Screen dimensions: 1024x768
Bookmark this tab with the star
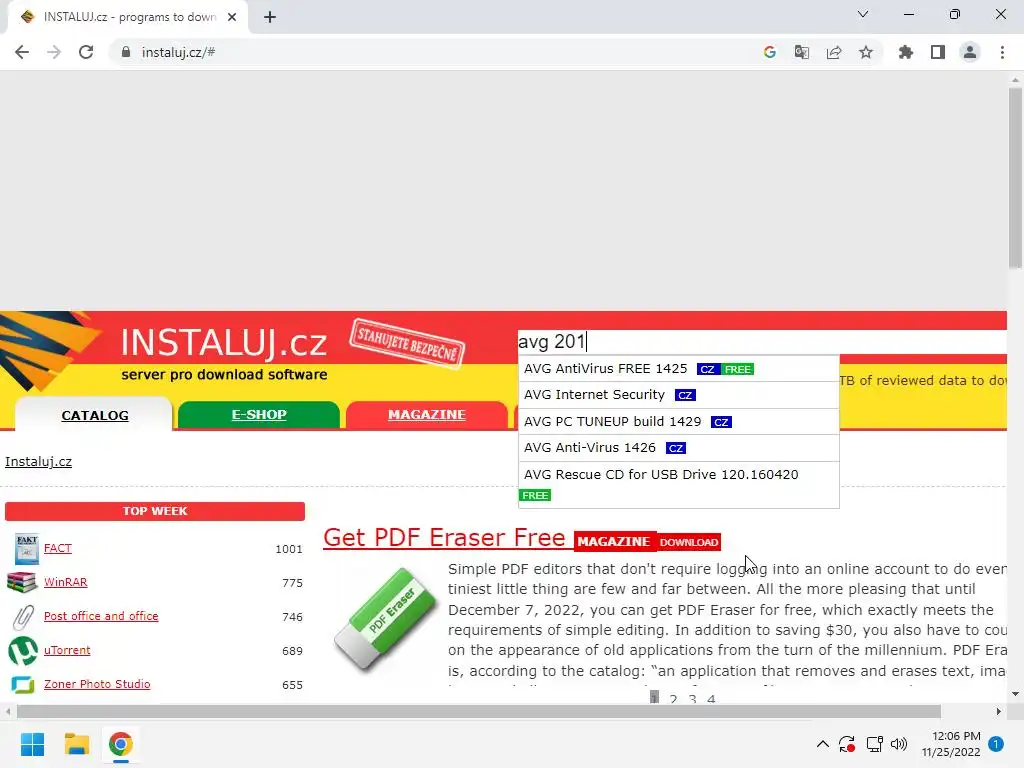[x=866, y=52]
